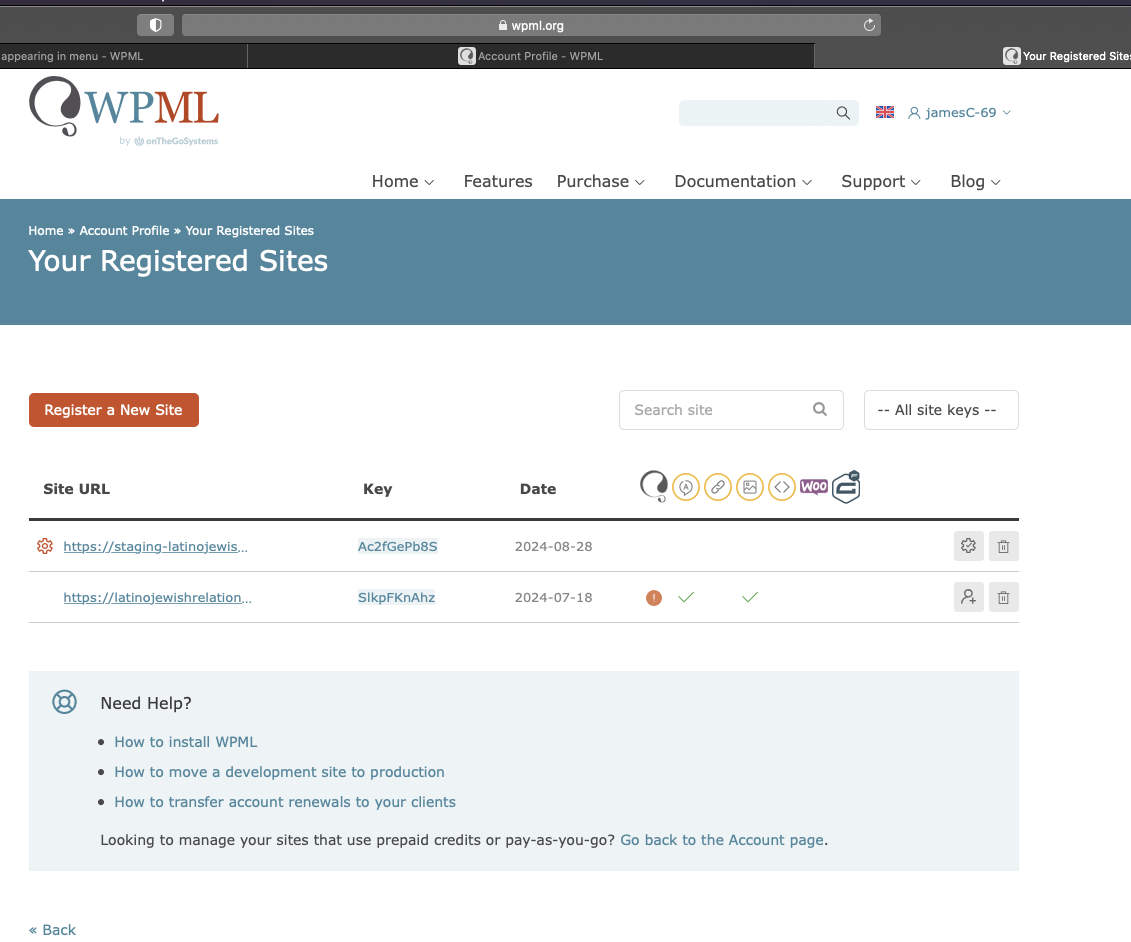
Task: Click the 'Your Registered Sites' page title
Action: pos(178,260)
